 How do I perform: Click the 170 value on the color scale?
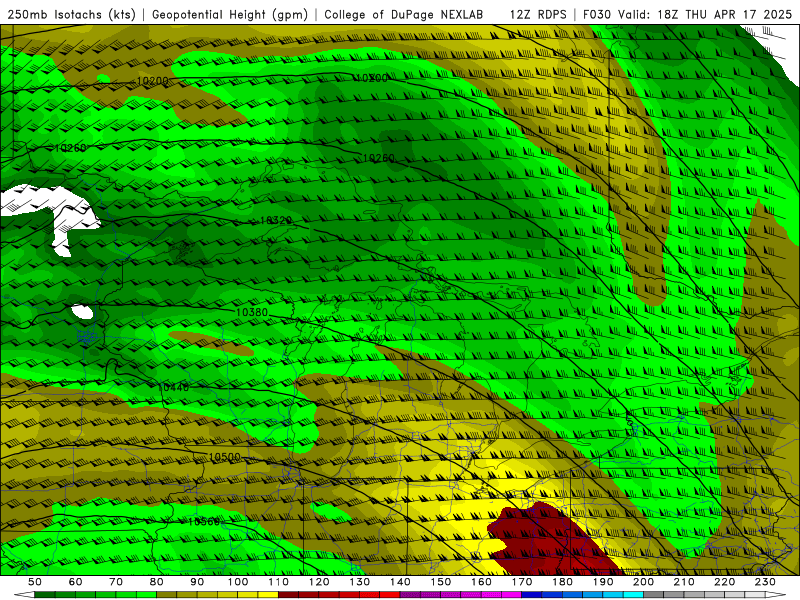coord(522,582)
